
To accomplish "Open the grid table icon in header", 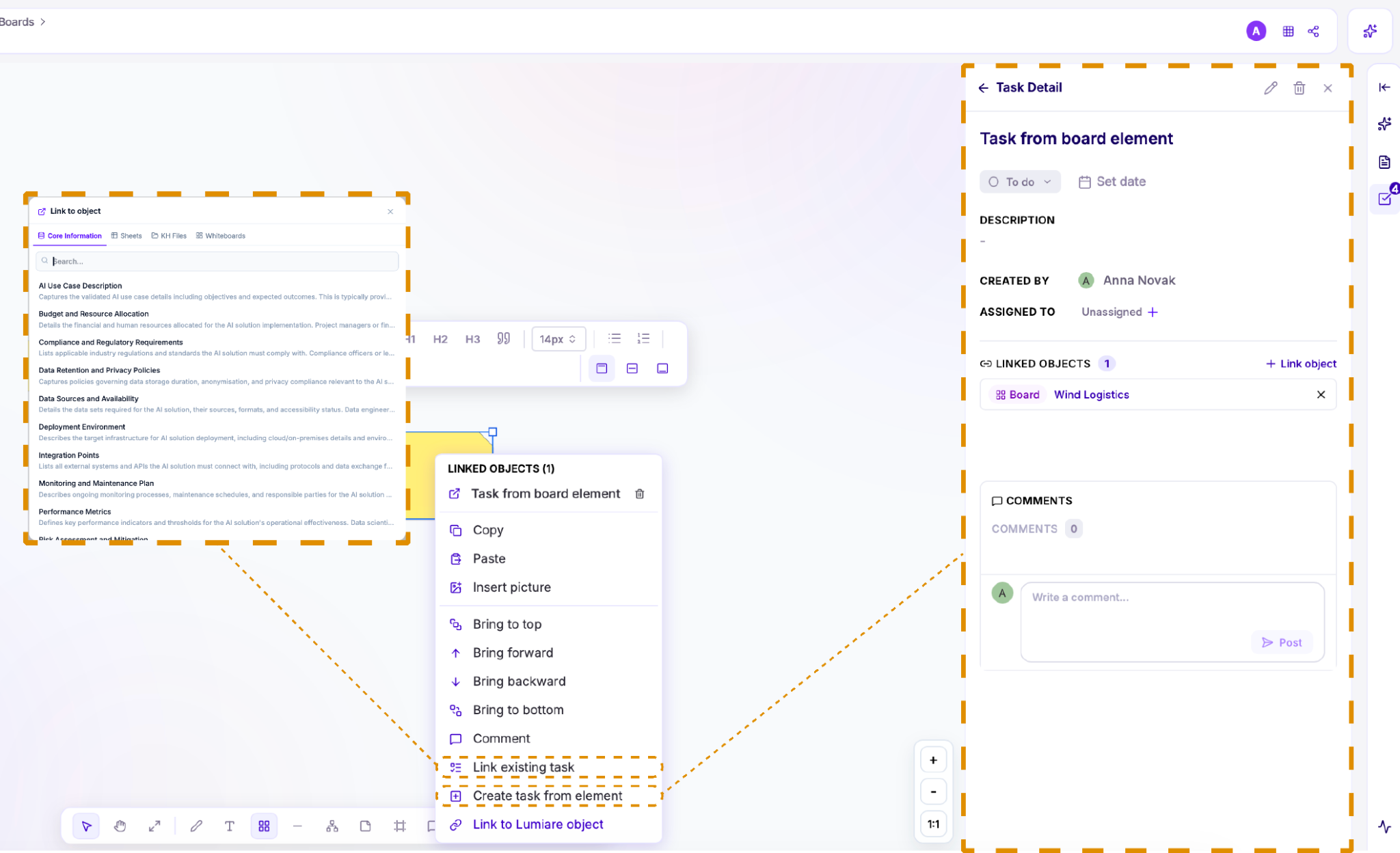I will (x=1288, y=31).
